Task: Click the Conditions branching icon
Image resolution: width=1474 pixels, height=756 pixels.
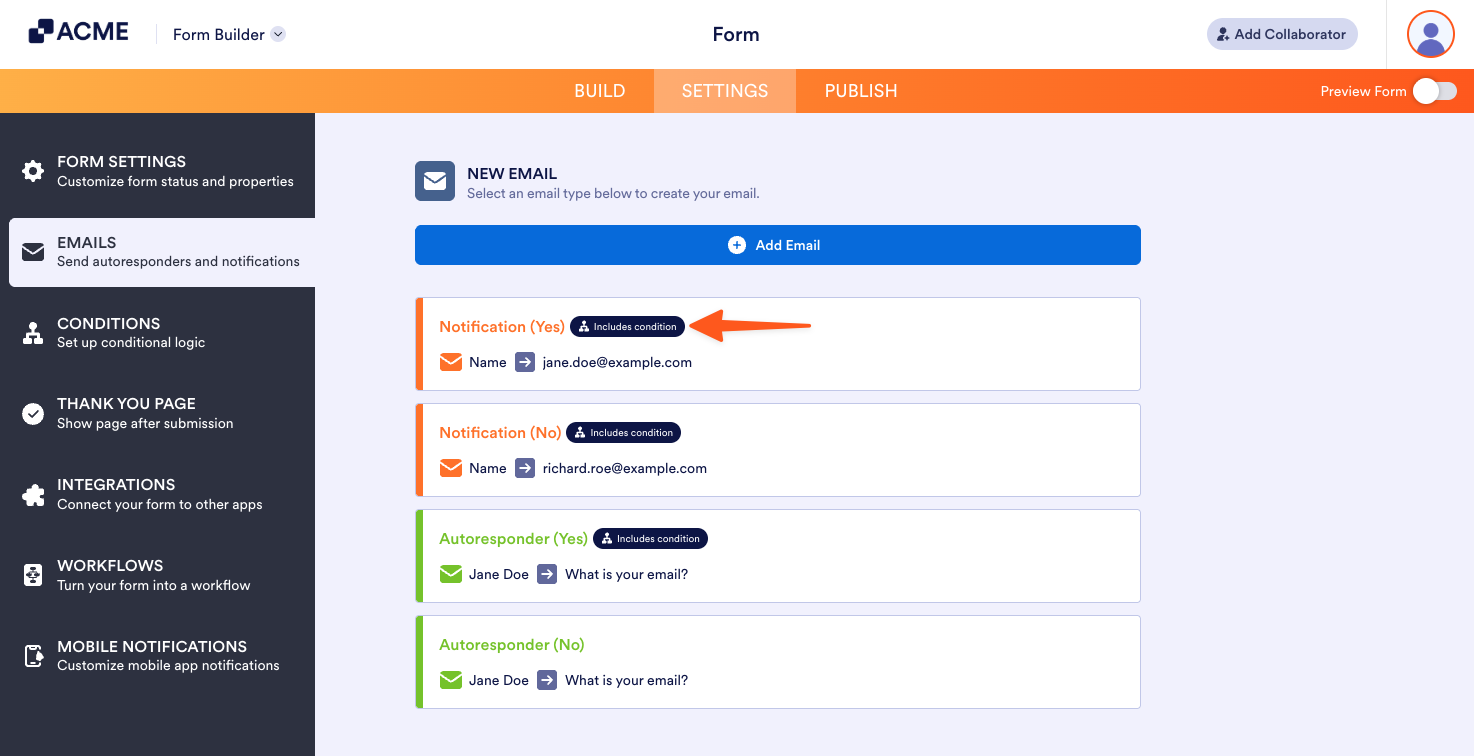Action: click(33, 333)
